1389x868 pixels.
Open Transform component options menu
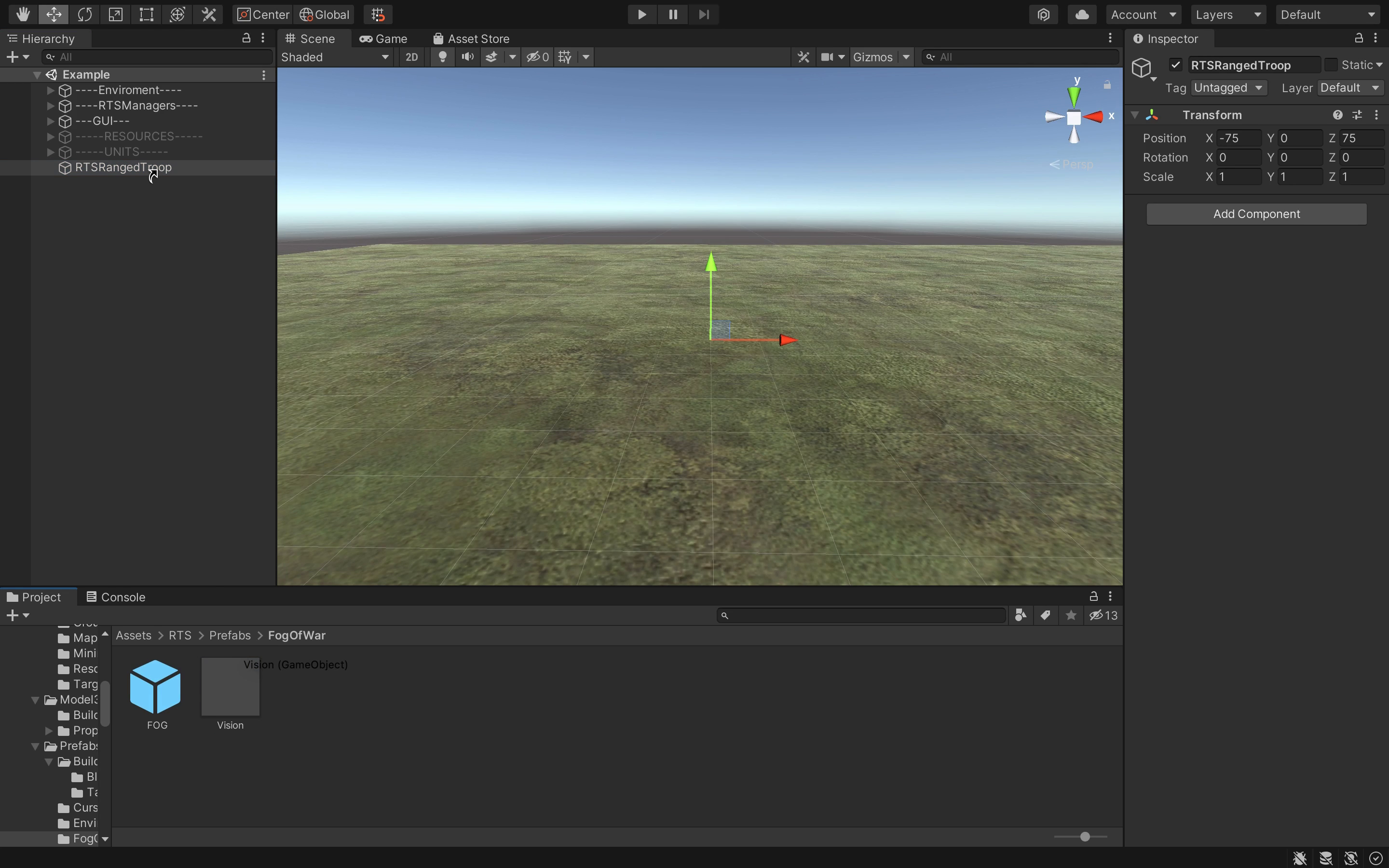click(1376, 115)
